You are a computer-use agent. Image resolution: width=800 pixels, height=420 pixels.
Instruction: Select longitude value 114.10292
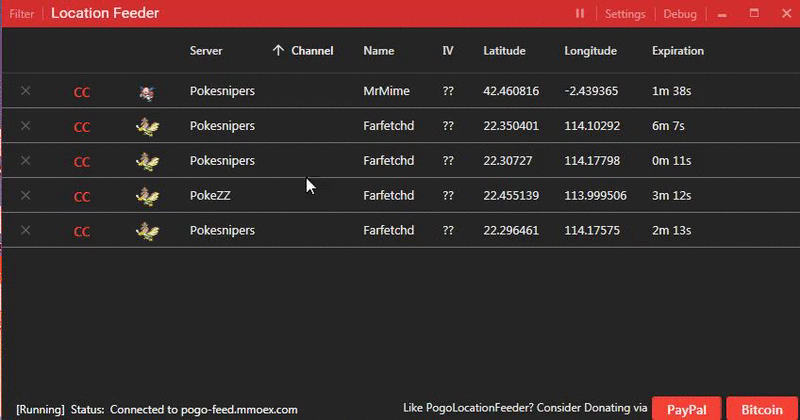(x=592, y=126)
